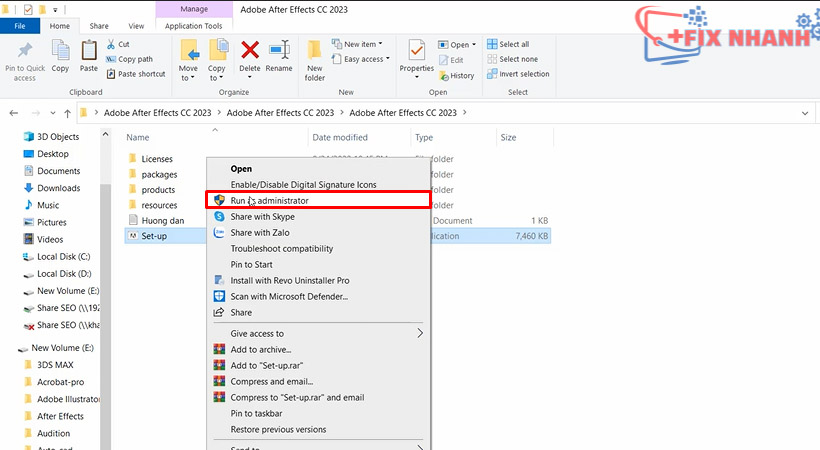Click the Properties icon
820x450 pixels.
[417, 50]
